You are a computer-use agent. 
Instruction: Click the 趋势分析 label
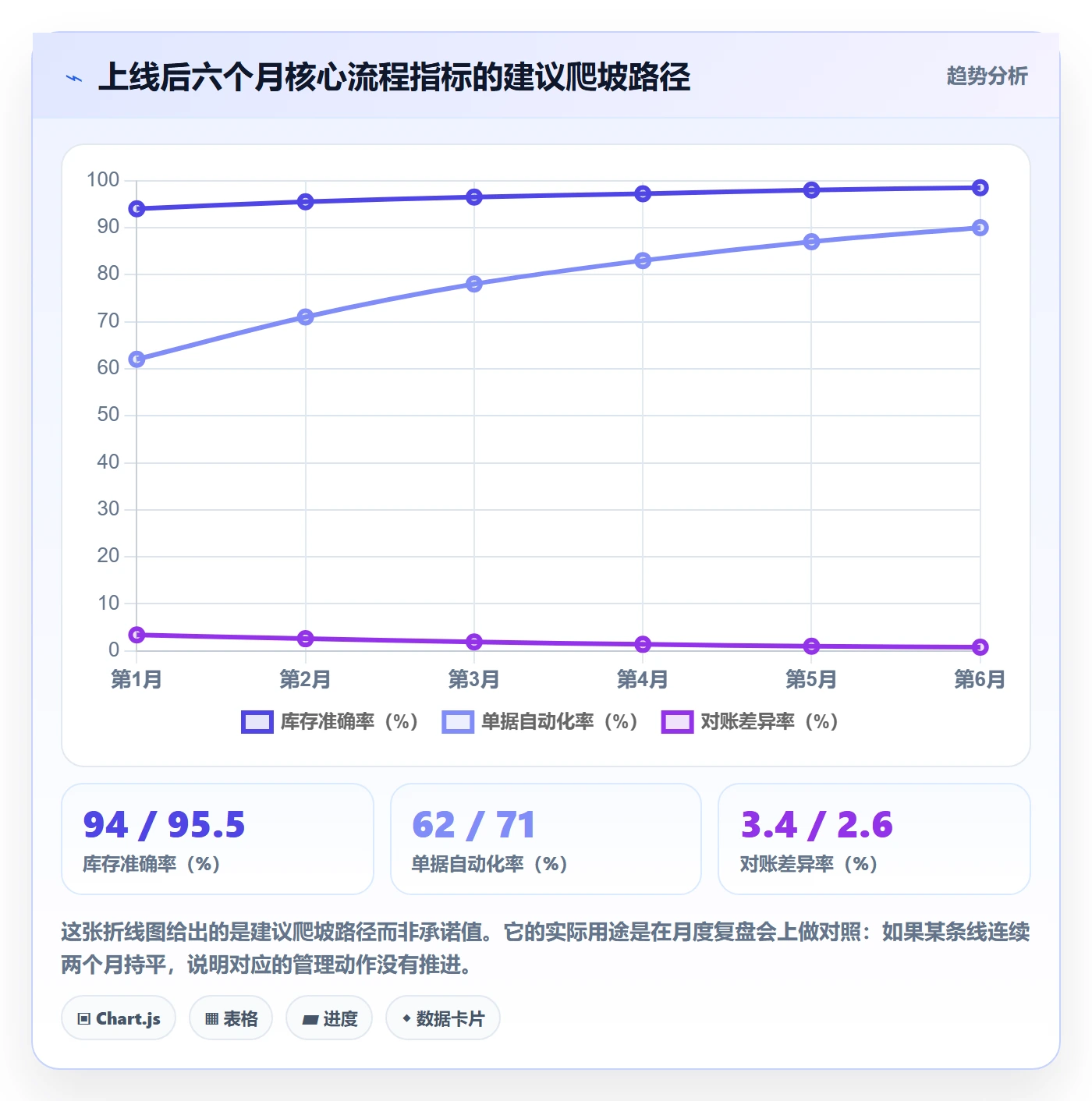point(987,76)
